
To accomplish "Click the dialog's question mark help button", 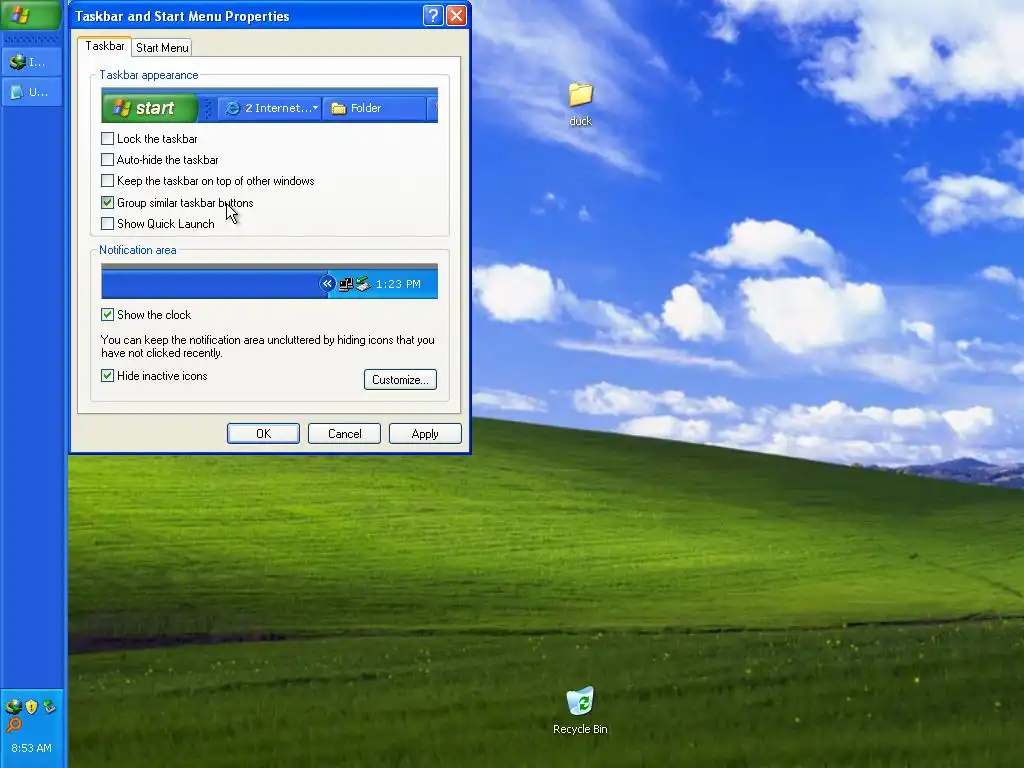I will 433,16.
